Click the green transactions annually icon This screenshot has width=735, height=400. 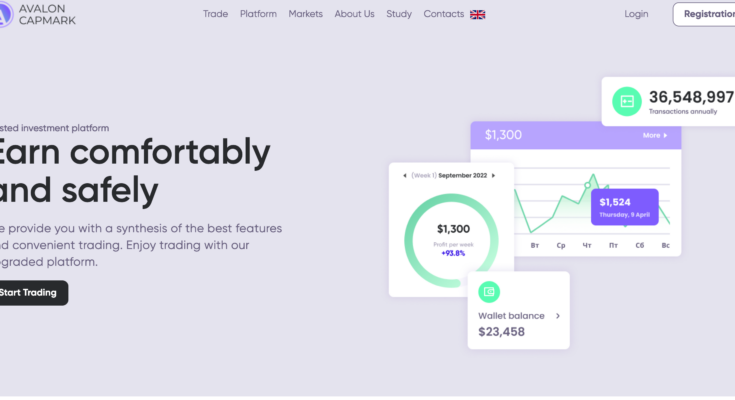(x=627, y=101)
